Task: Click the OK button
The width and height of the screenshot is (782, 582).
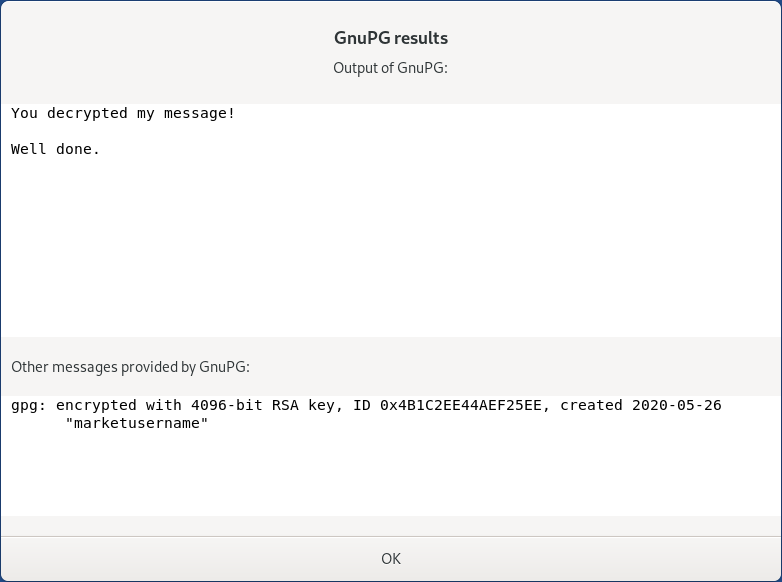Action: (x=391, y=559)
